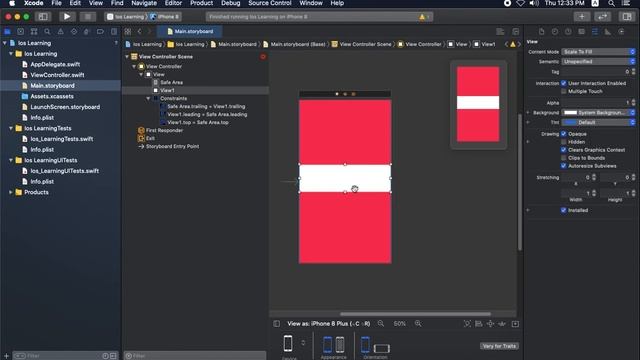Open the Content Mode dropdown
Image resolution: width=640 pixels, height=360 pixels.
[x=598, y=52]
